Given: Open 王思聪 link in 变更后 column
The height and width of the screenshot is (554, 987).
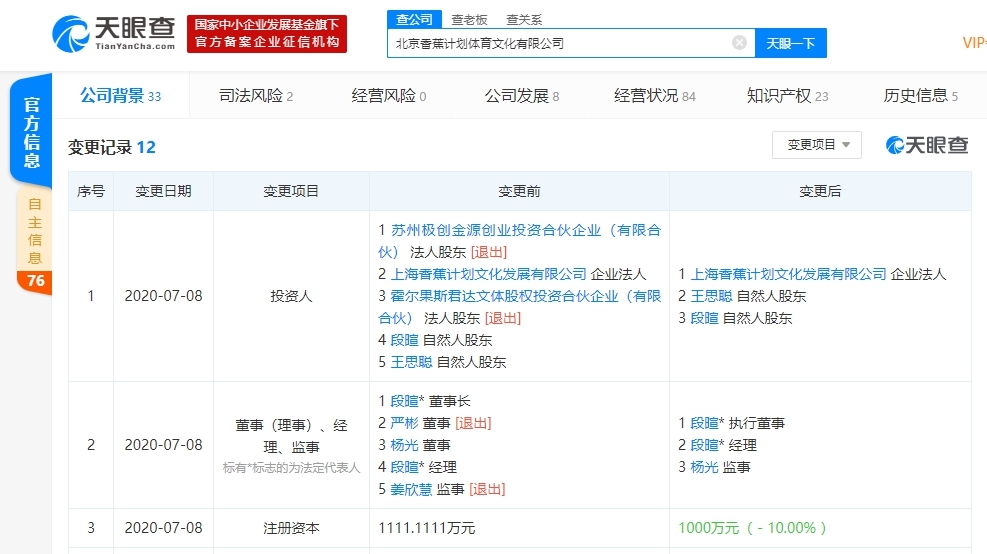Looking at the screenshot, I should (x=711, y=296).
